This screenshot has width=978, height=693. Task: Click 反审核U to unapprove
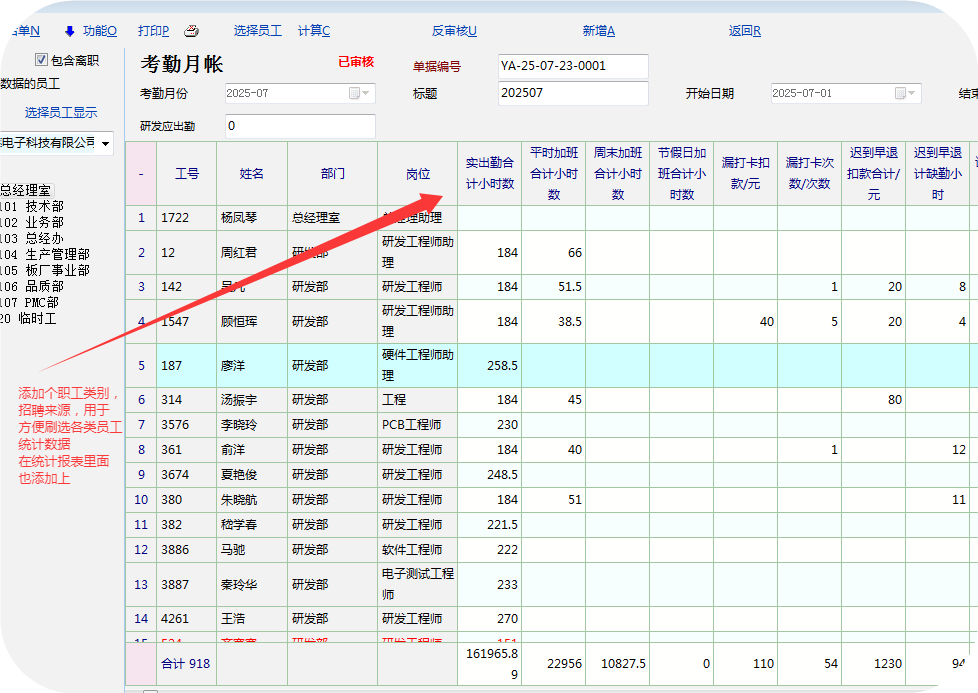tap(454, 31)
